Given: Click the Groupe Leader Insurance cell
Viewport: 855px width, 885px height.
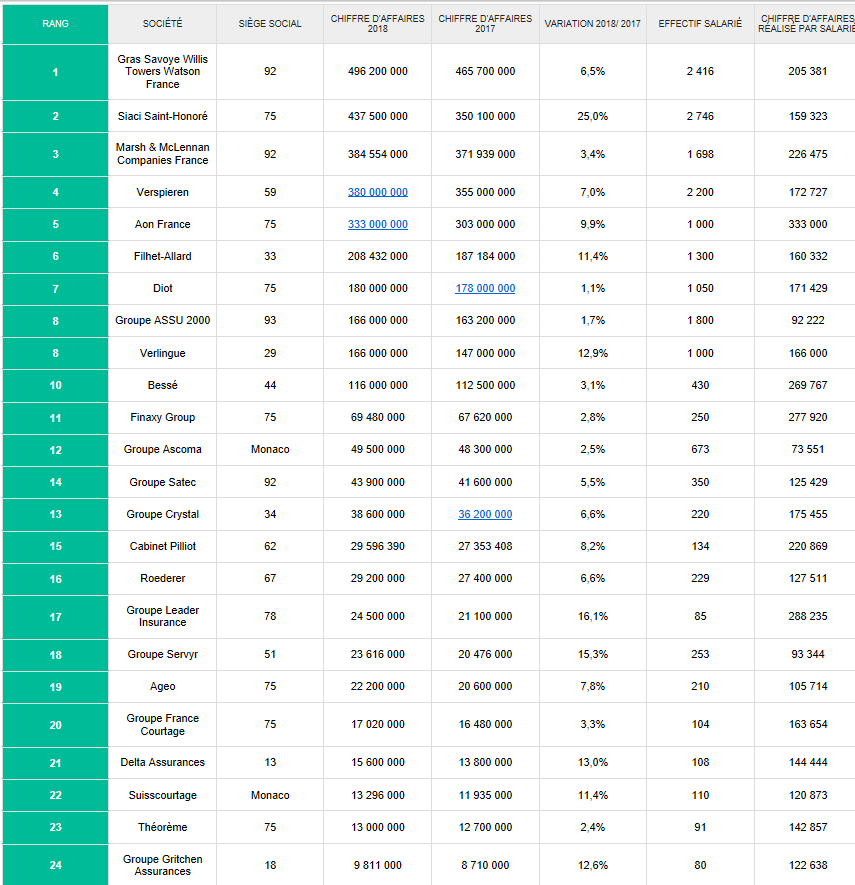Looking at the screenshot, I should pos(163,616).
